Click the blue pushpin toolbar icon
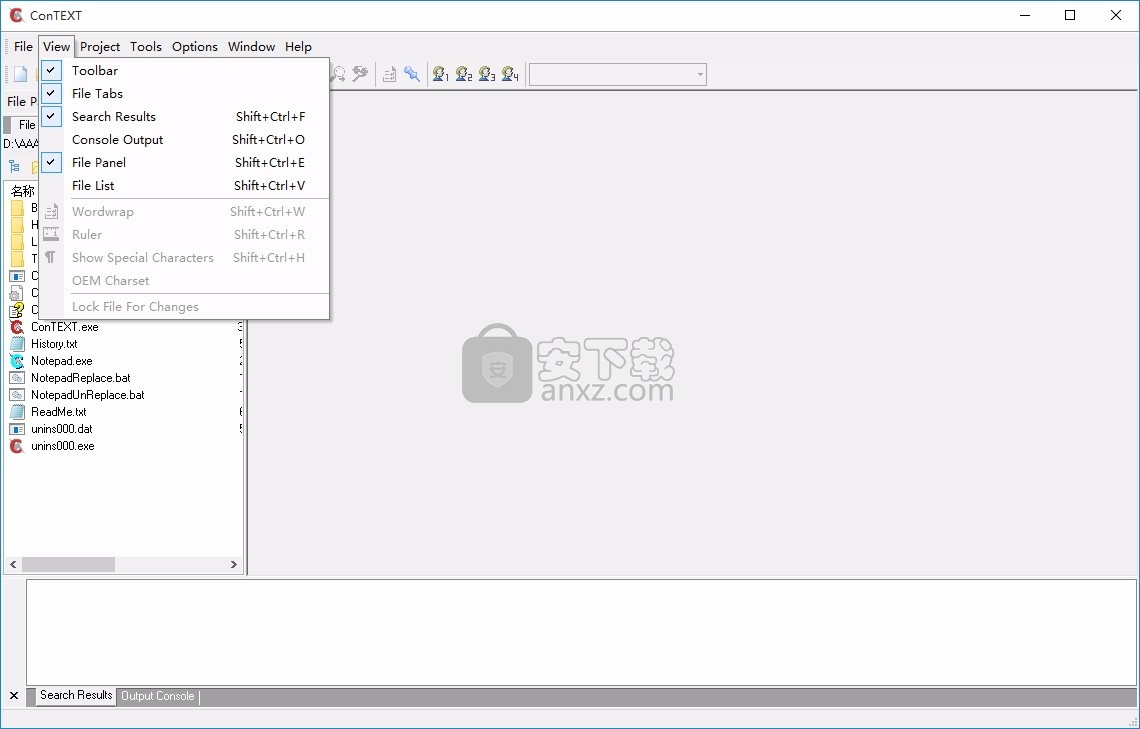This screenshot has height=729, width=1140. point(412,74)
